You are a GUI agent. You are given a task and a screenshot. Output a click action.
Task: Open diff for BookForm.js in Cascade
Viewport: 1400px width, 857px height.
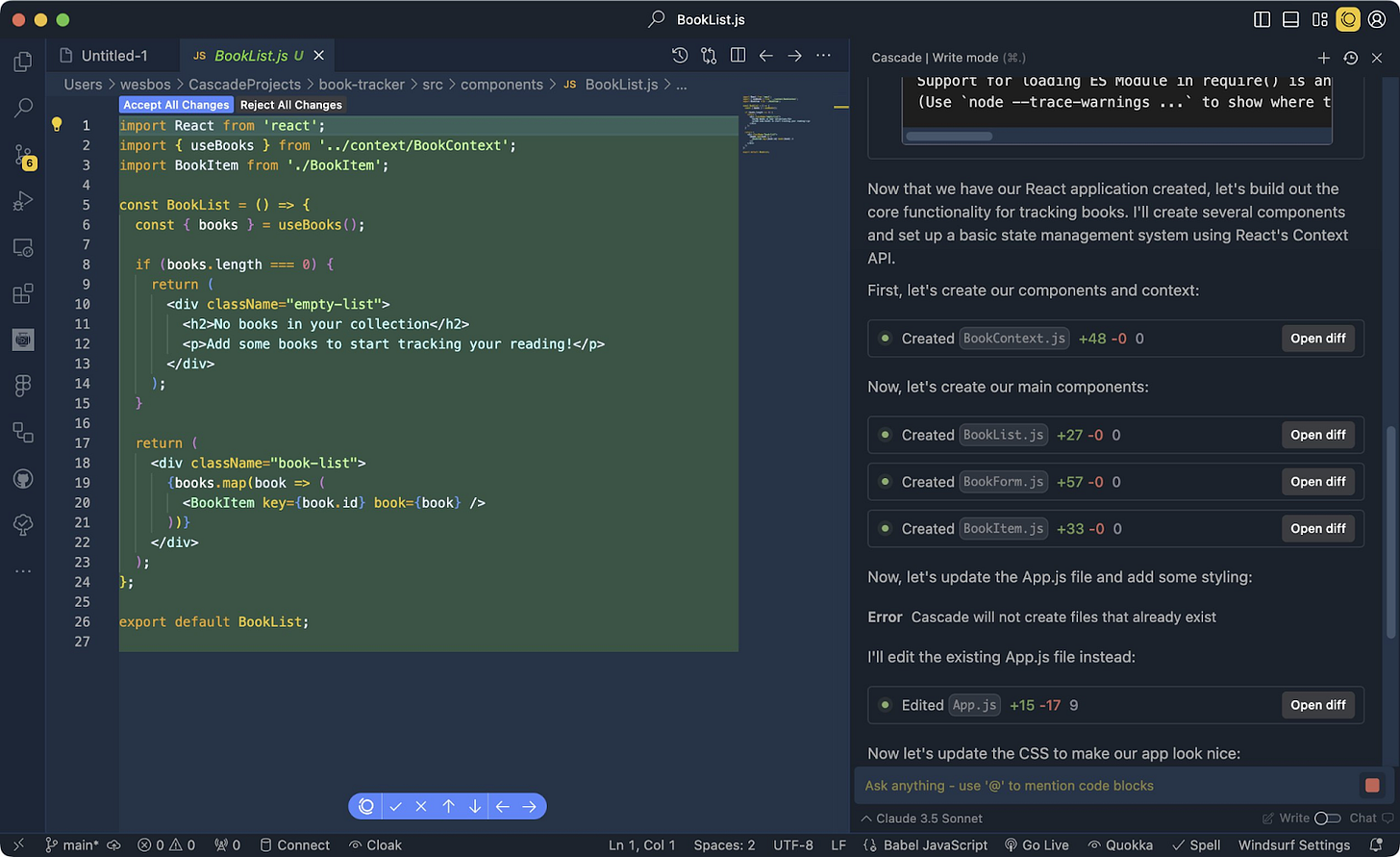tap(1317, 482)
